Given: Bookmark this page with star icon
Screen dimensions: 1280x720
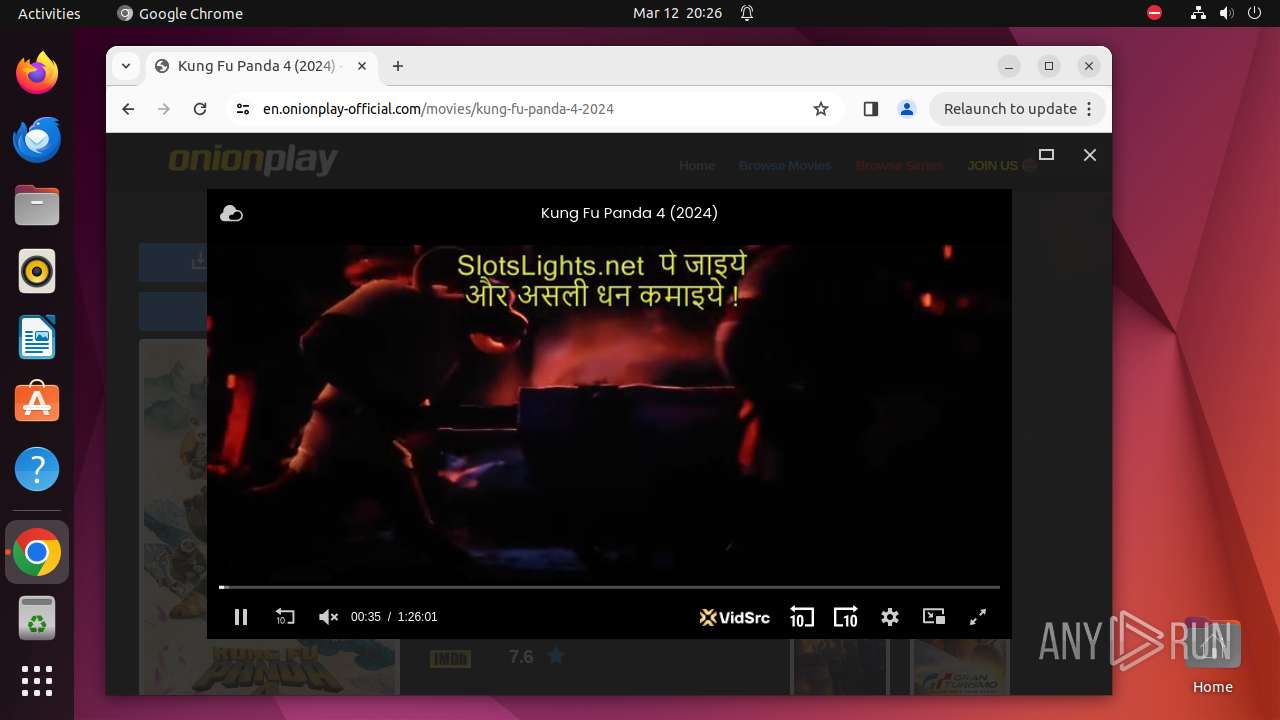Looking at the screenshot, I should pyautogui.click(x=821, y=109).
